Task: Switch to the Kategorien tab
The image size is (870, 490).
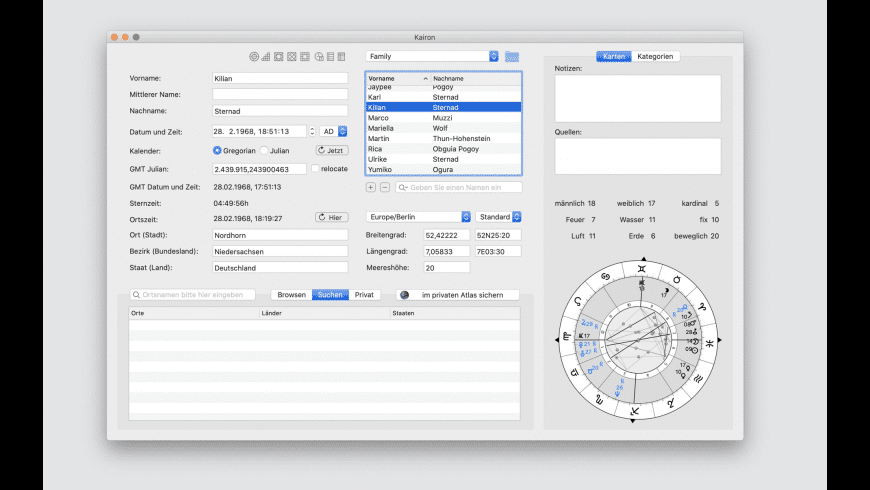Action: coord(655,57)
